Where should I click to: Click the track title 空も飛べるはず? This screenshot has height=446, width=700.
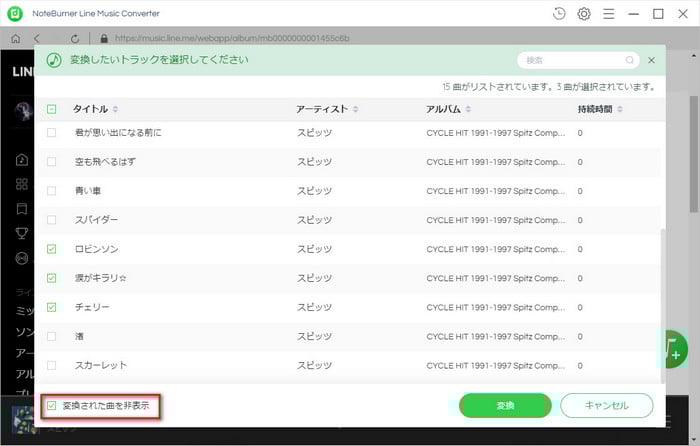coord(105,162)
